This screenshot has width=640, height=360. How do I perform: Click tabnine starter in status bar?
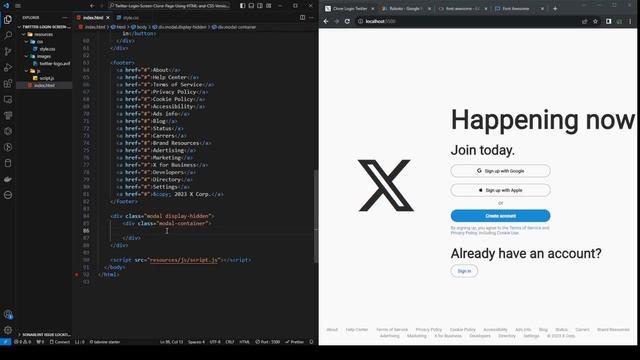(104, 342)
